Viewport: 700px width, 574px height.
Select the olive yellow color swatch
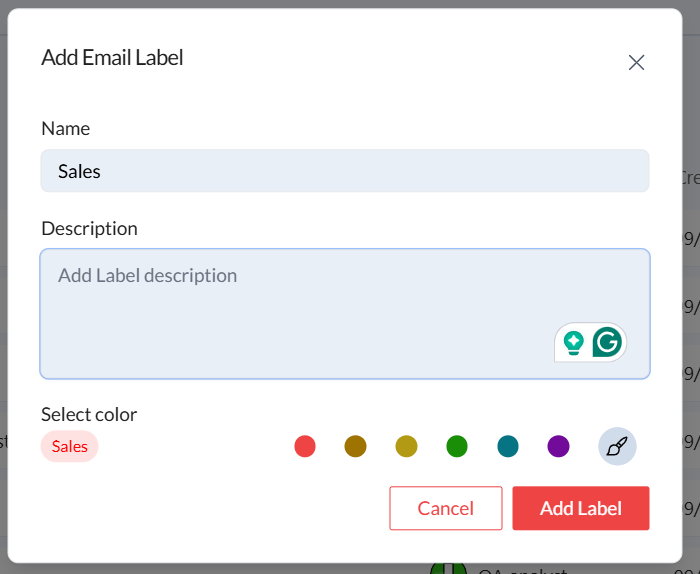coord(406,447)
